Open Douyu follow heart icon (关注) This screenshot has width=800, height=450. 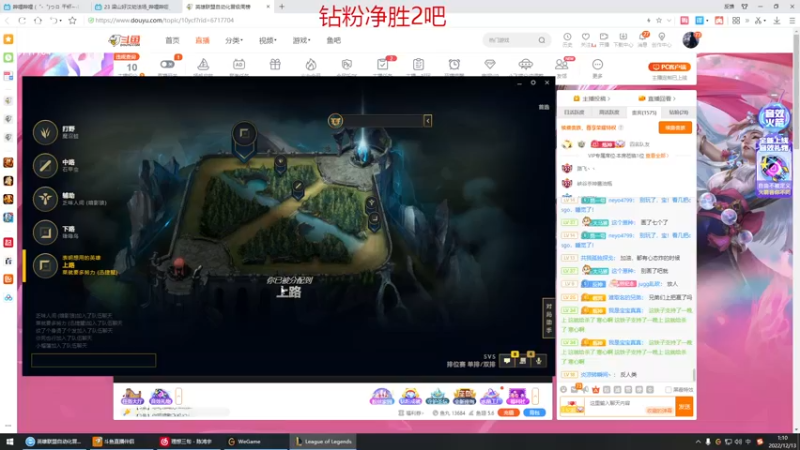pyautogui.click(x=586, y=39)
